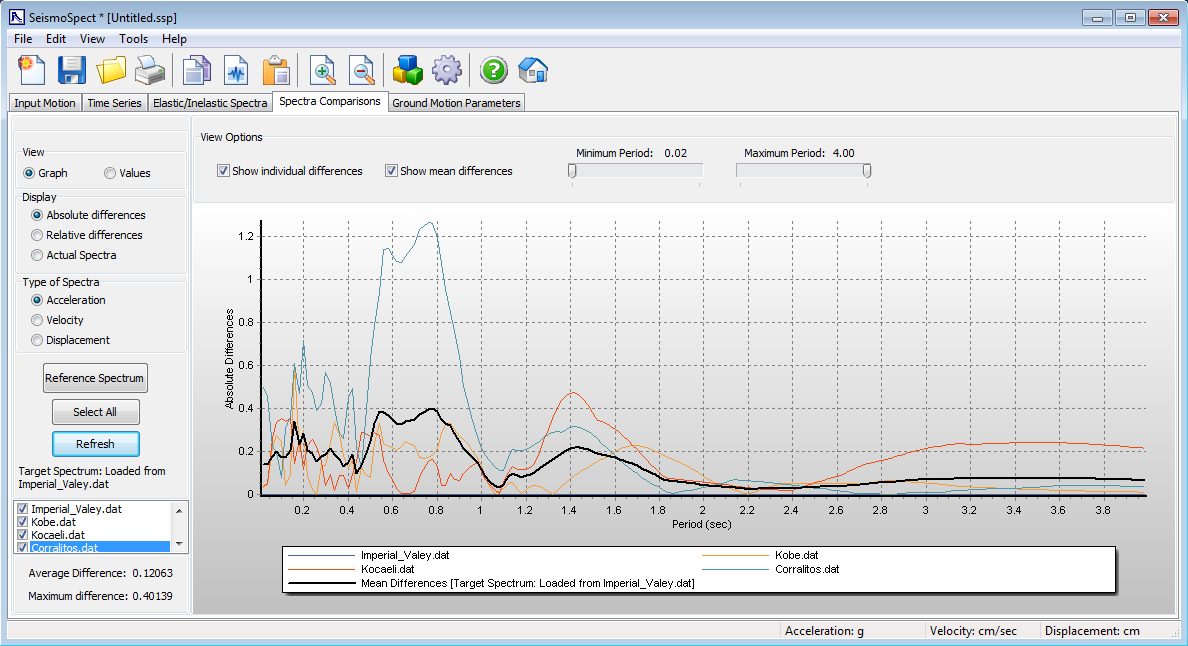Toggle the Show mean differences checkbox
Screen dimensions: 1188x646
(391, 171)
